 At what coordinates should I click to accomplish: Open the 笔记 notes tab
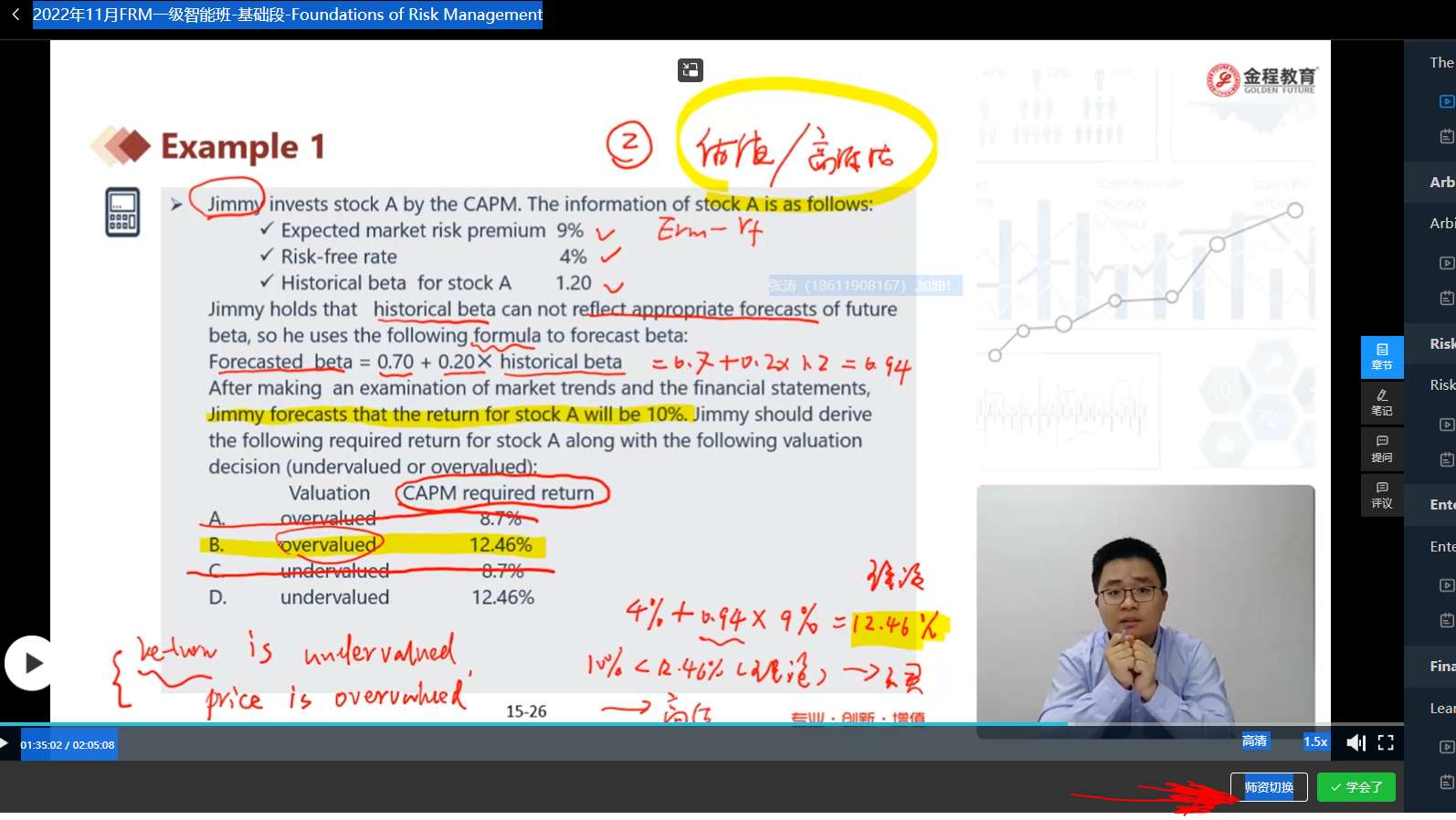click(1382, 403)
